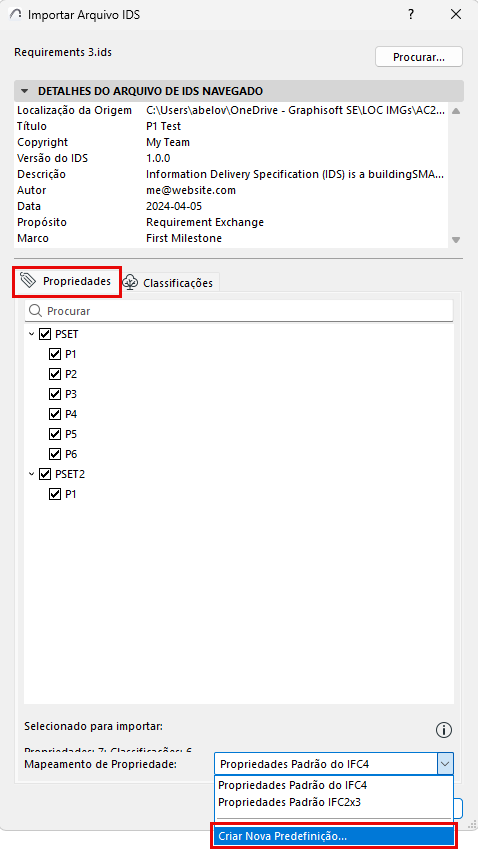The width and height of the screenshot is (478, 853).
Task: Uncheck P6 under PSET
Action: [55, 454]
